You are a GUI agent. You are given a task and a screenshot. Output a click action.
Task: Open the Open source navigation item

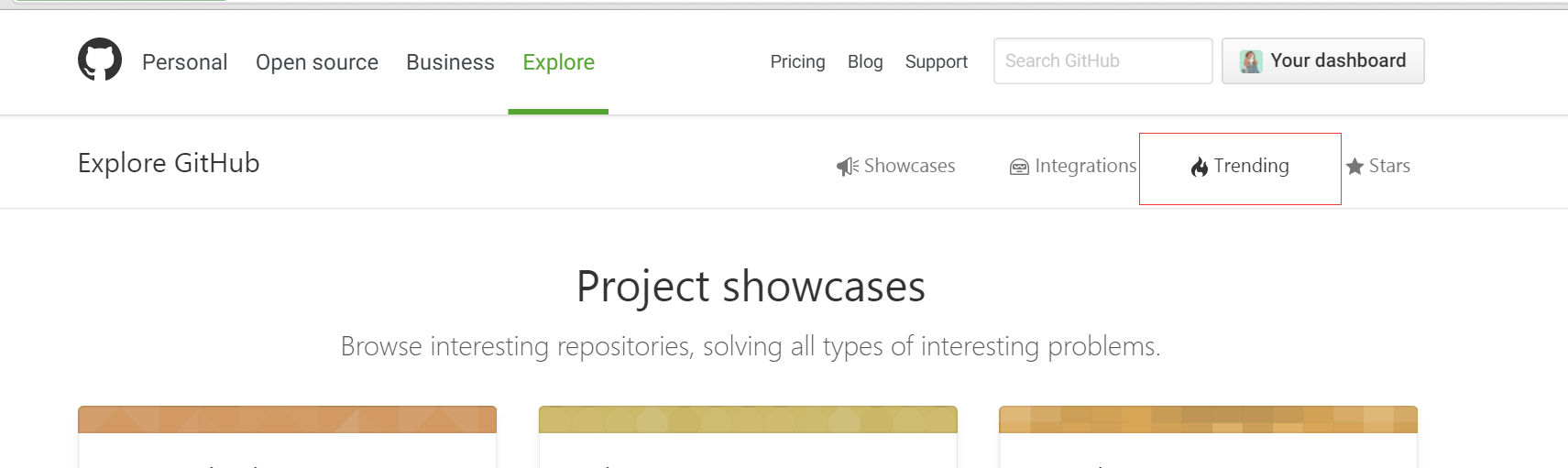[x=317, y=62]
